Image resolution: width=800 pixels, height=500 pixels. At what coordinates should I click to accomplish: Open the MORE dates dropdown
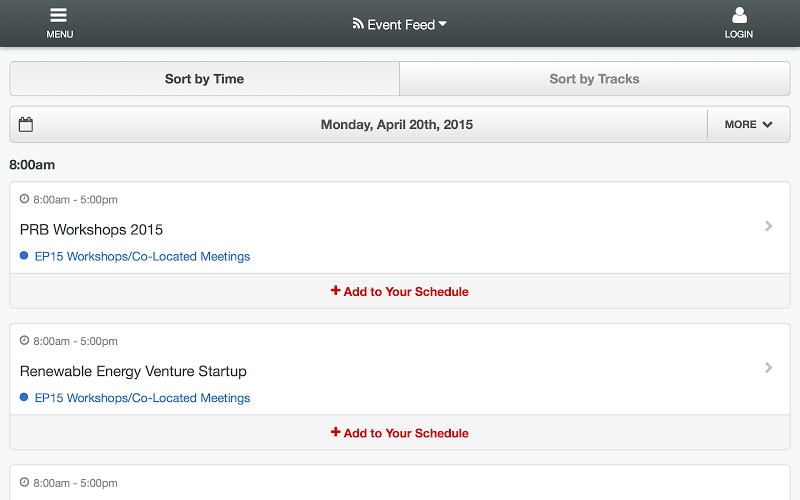point(748,124)
